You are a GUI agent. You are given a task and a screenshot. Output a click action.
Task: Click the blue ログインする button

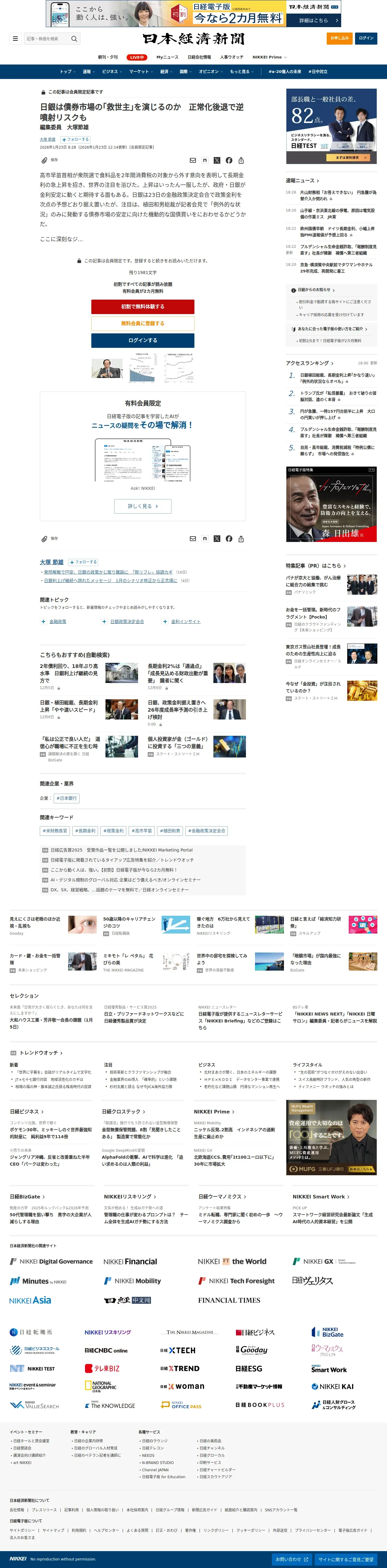(x=143, y=340)
